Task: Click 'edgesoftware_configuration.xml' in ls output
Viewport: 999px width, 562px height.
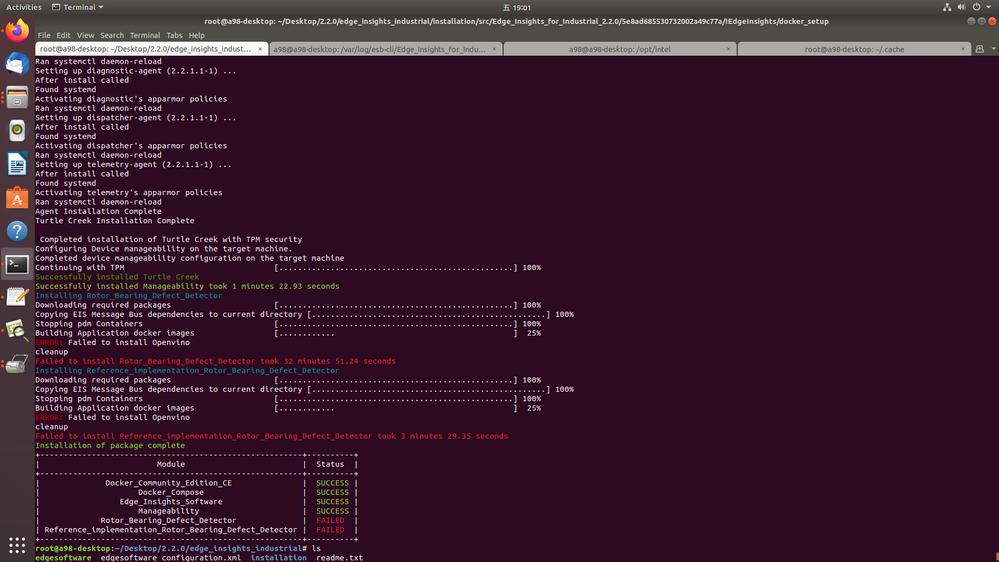Action: coord(171,558)
